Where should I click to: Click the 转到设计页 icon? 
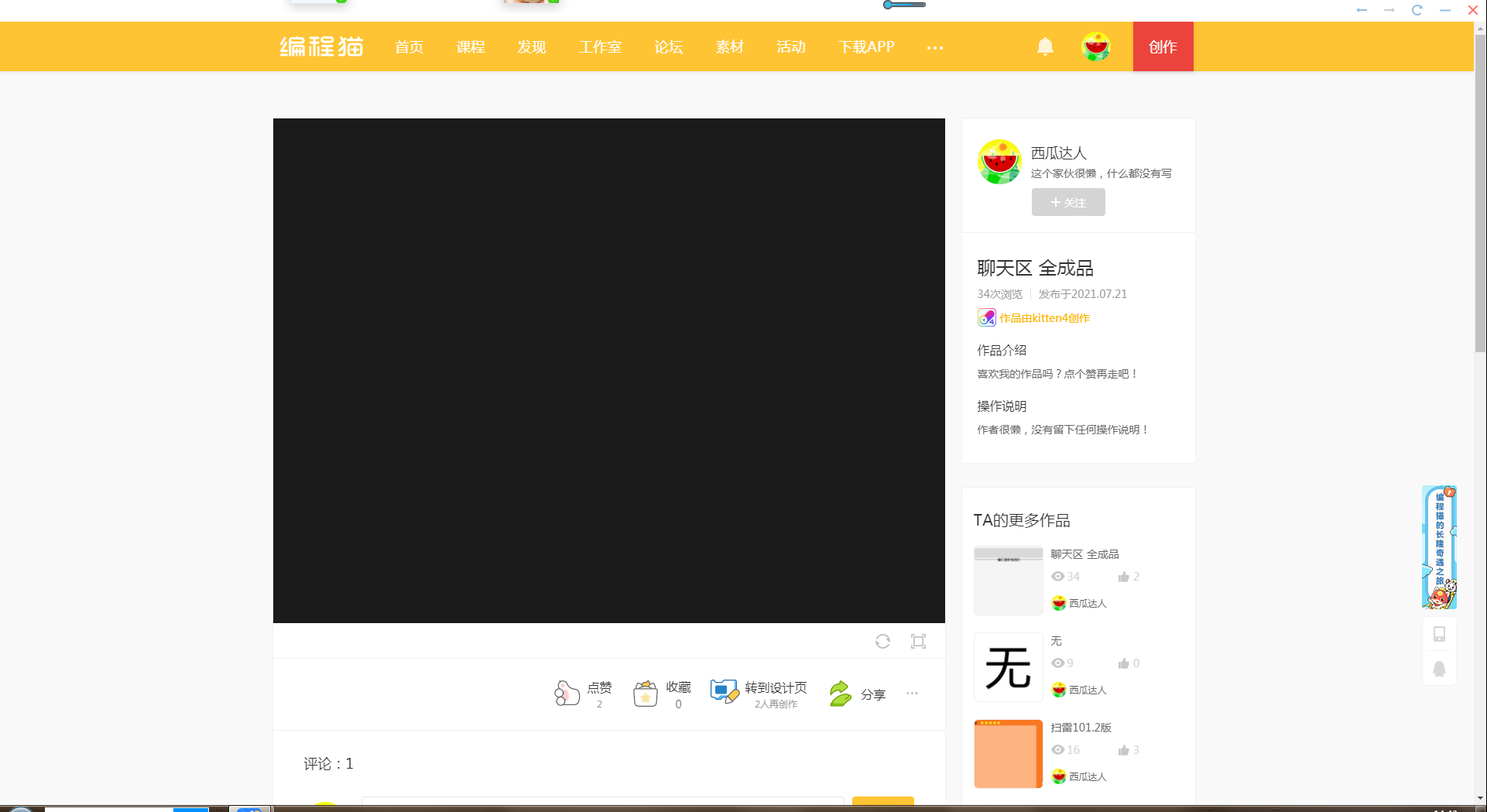(x=725, y=691)
